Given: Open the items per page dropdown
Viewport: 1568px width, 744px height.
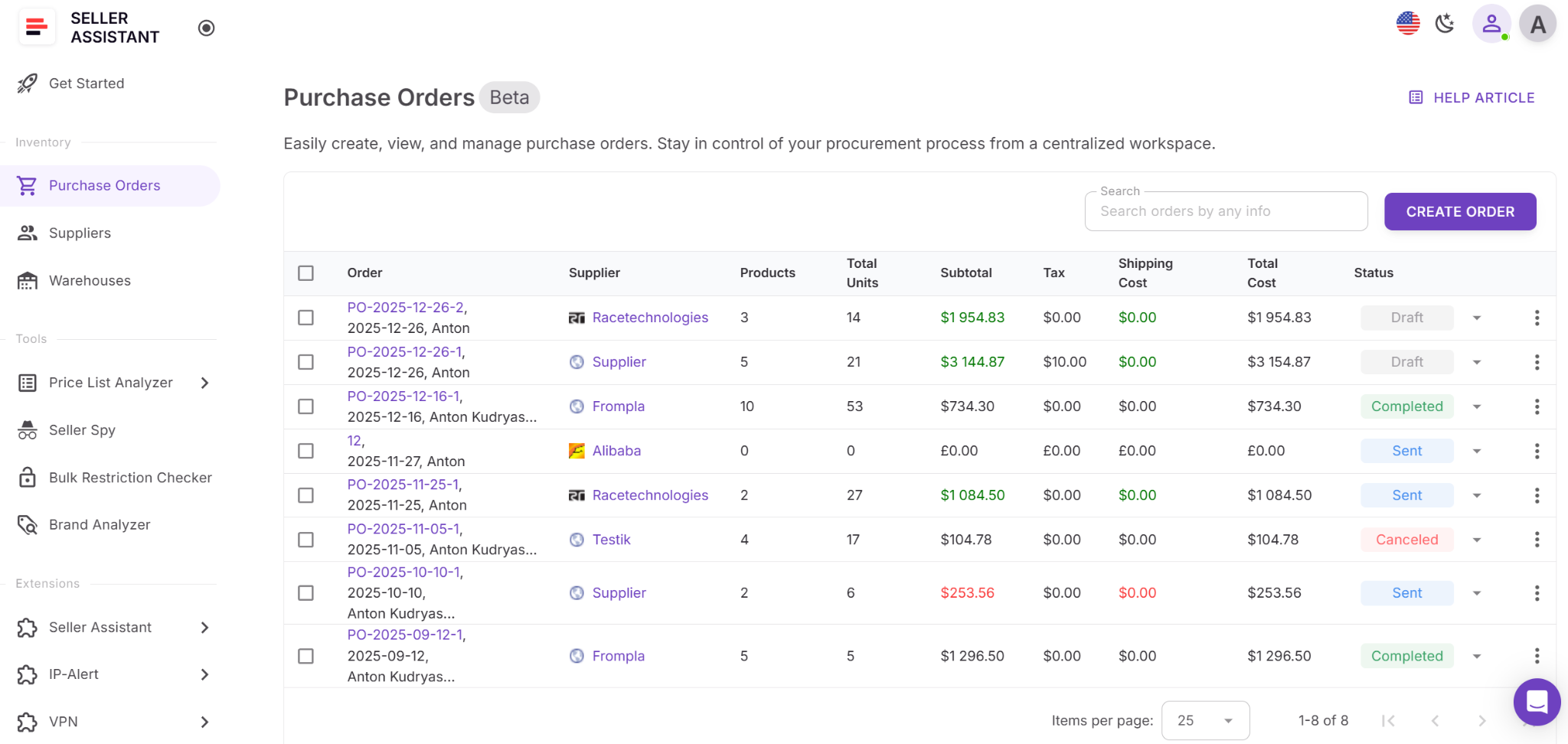Looking at the screenshot, I should (x=1205, y=720).
